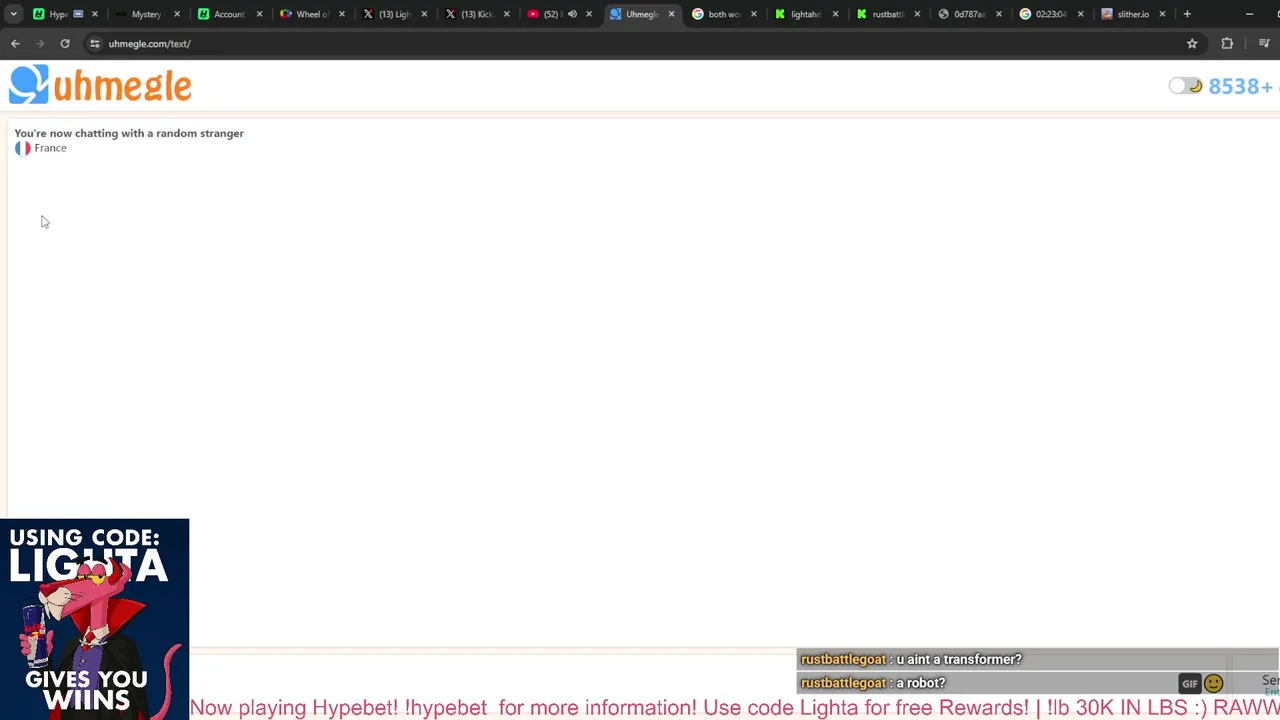This screenshot has height=720, width=1280.
Task: Switch to the 'both wo' Google tab
Action: click(x=722, y=14)
